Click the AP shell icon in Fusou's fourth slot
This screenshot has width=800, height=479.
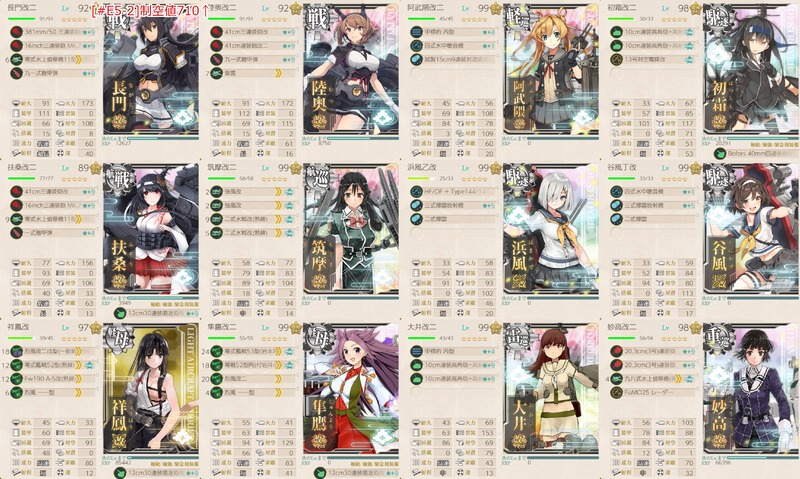(x=16, y=233)
